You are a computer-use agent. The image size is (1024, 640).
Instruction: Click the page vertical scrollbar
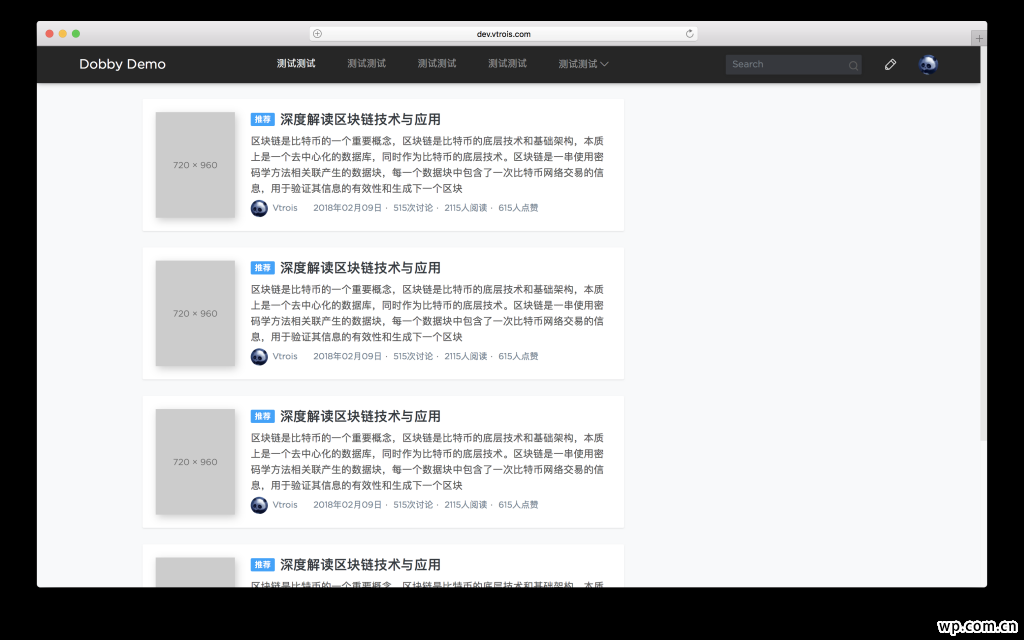tap(984, 243)
